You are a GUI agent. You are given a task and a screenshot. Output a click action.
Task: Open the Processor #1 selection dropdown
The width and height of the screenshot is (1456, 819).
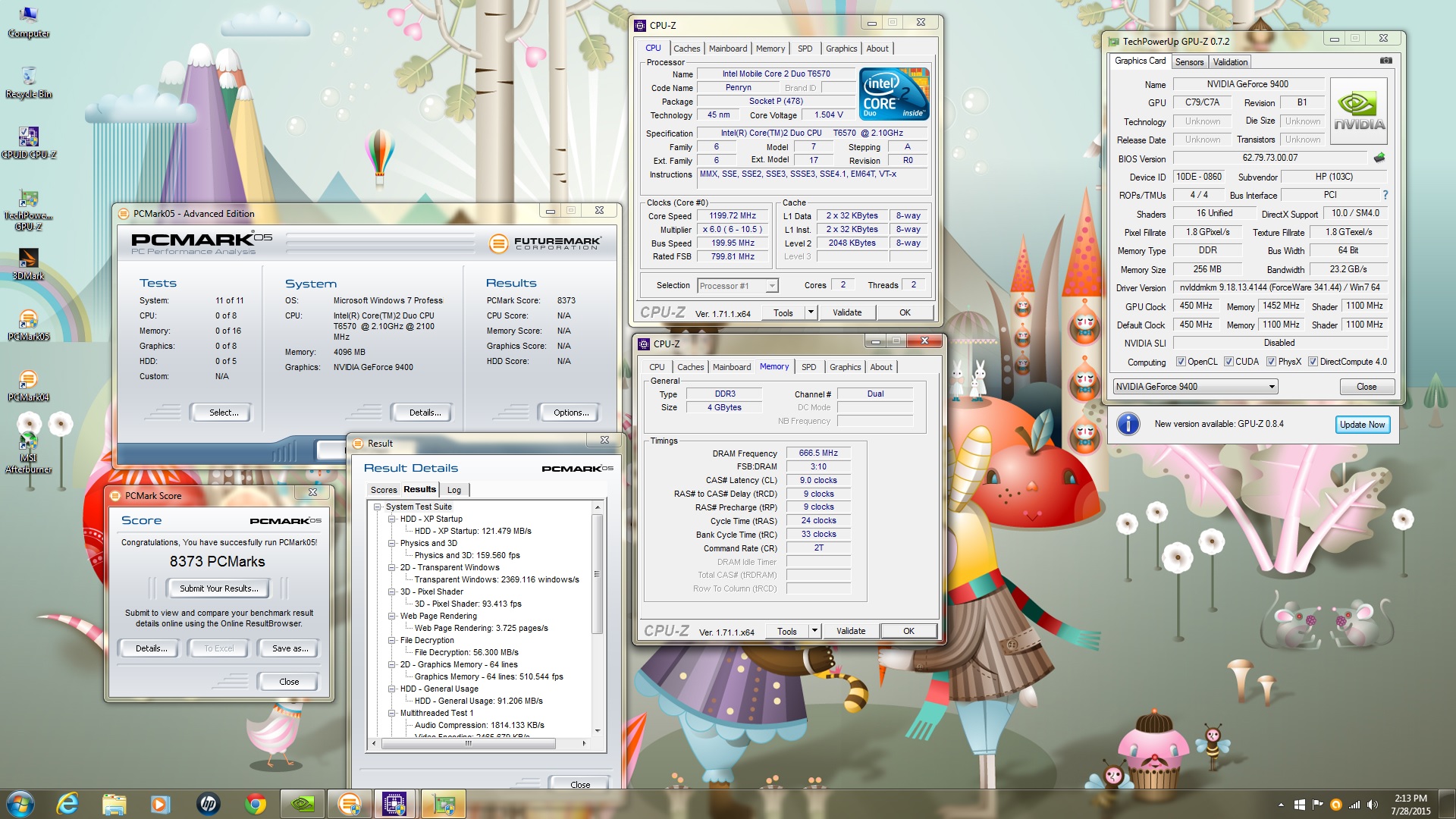pyautogui.click(x=738, y=286)
